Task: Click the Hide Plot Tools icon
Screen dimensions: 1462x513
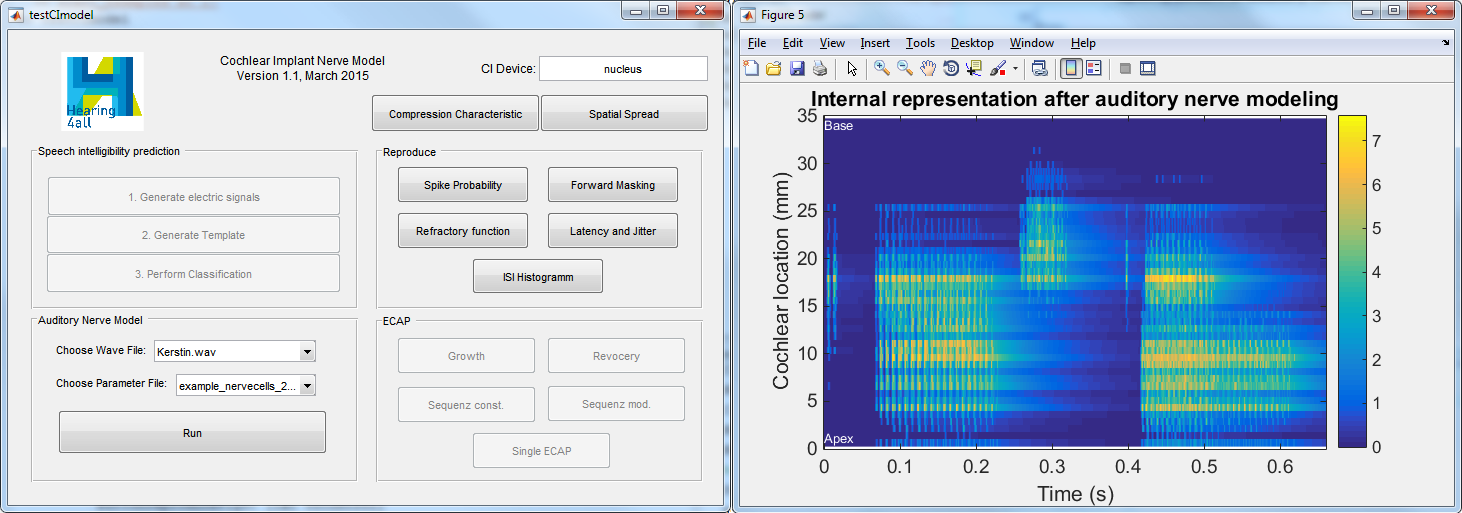Action: (1125, 68)
